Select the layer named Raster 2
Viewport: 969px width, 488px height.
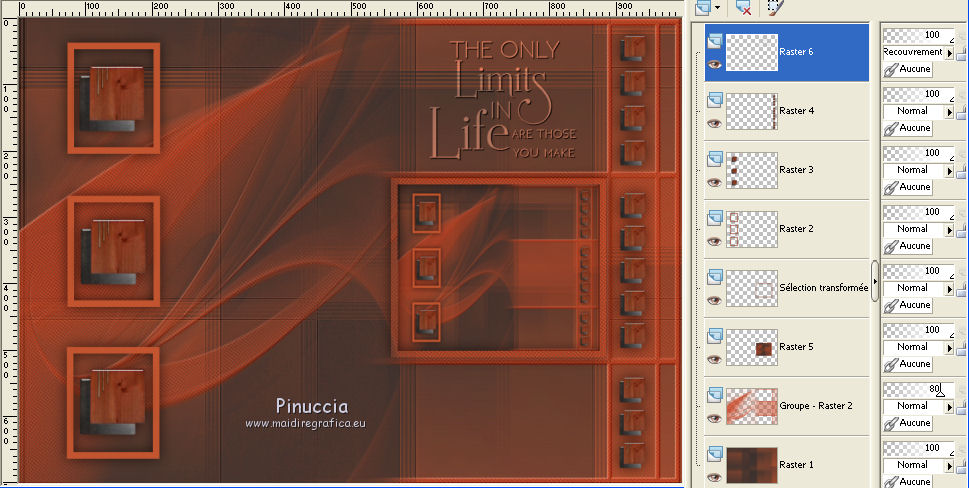796,229
